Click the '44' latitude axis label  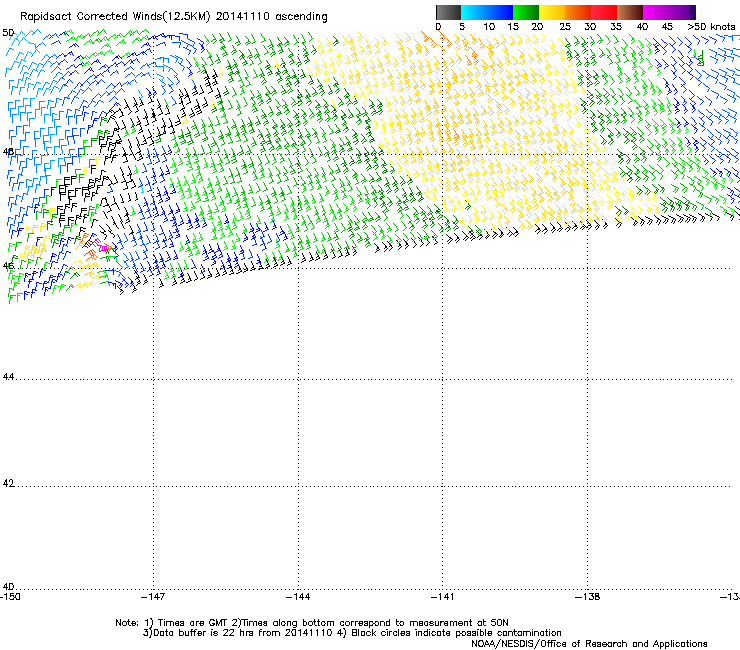(x=8, y=377)
